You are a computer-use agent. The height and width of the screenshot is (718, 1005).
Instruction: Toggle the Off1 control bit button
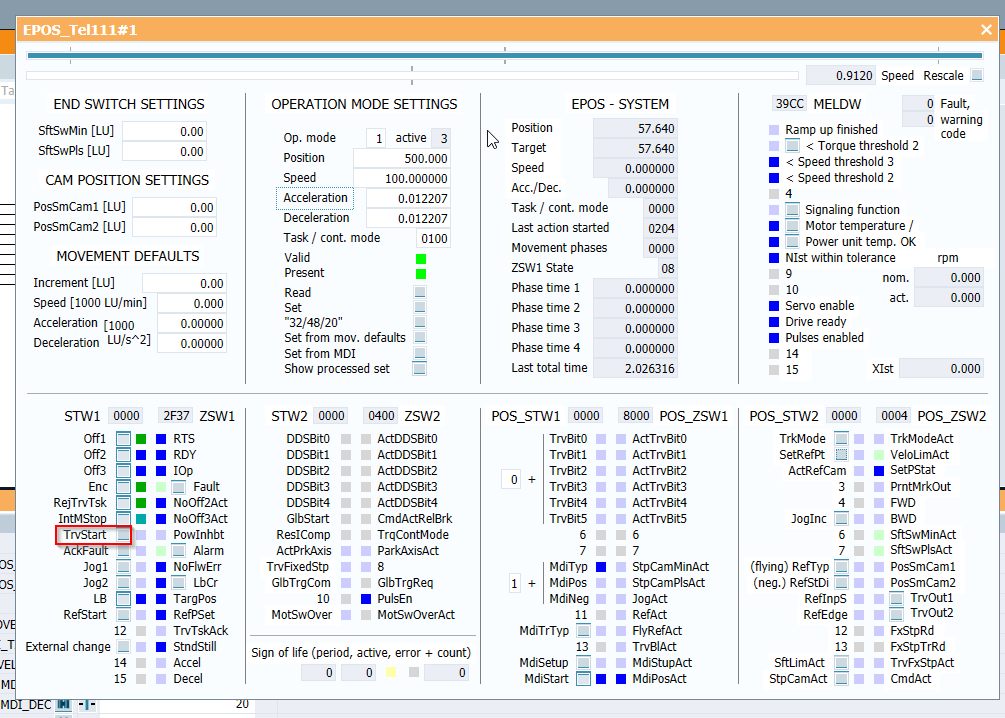(x=123, y=439)
